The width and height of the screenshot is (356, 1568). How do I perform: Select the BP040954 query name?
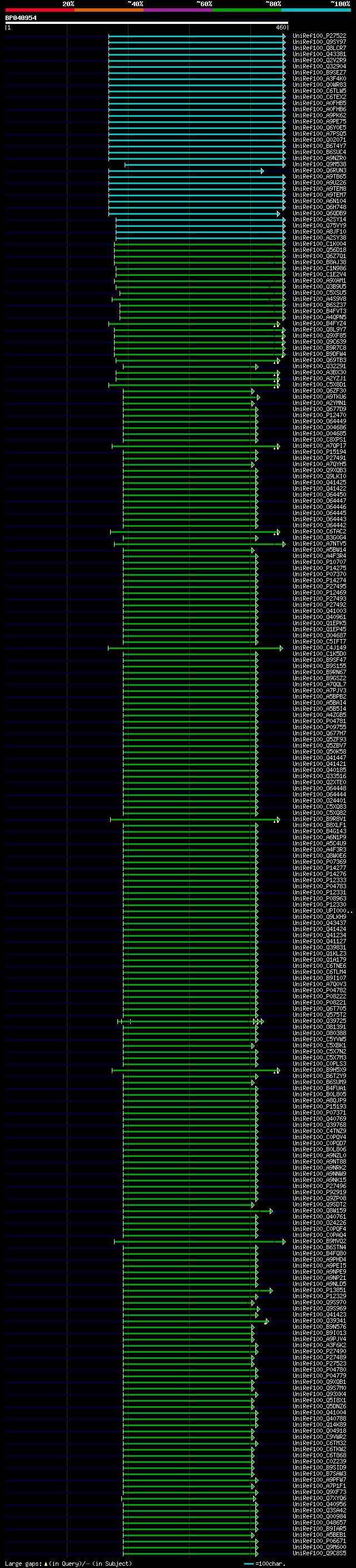tap(21, 18)
